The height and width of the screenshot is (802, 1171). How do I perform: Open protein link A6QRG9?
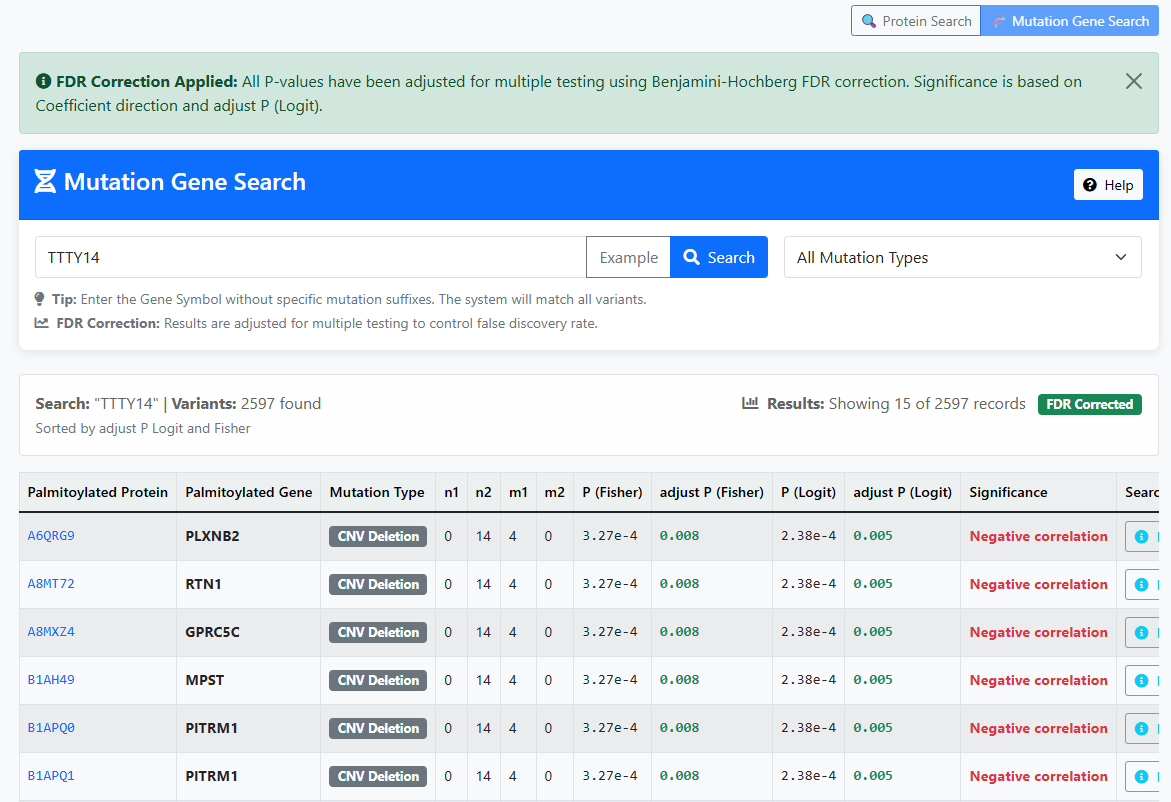51,535
